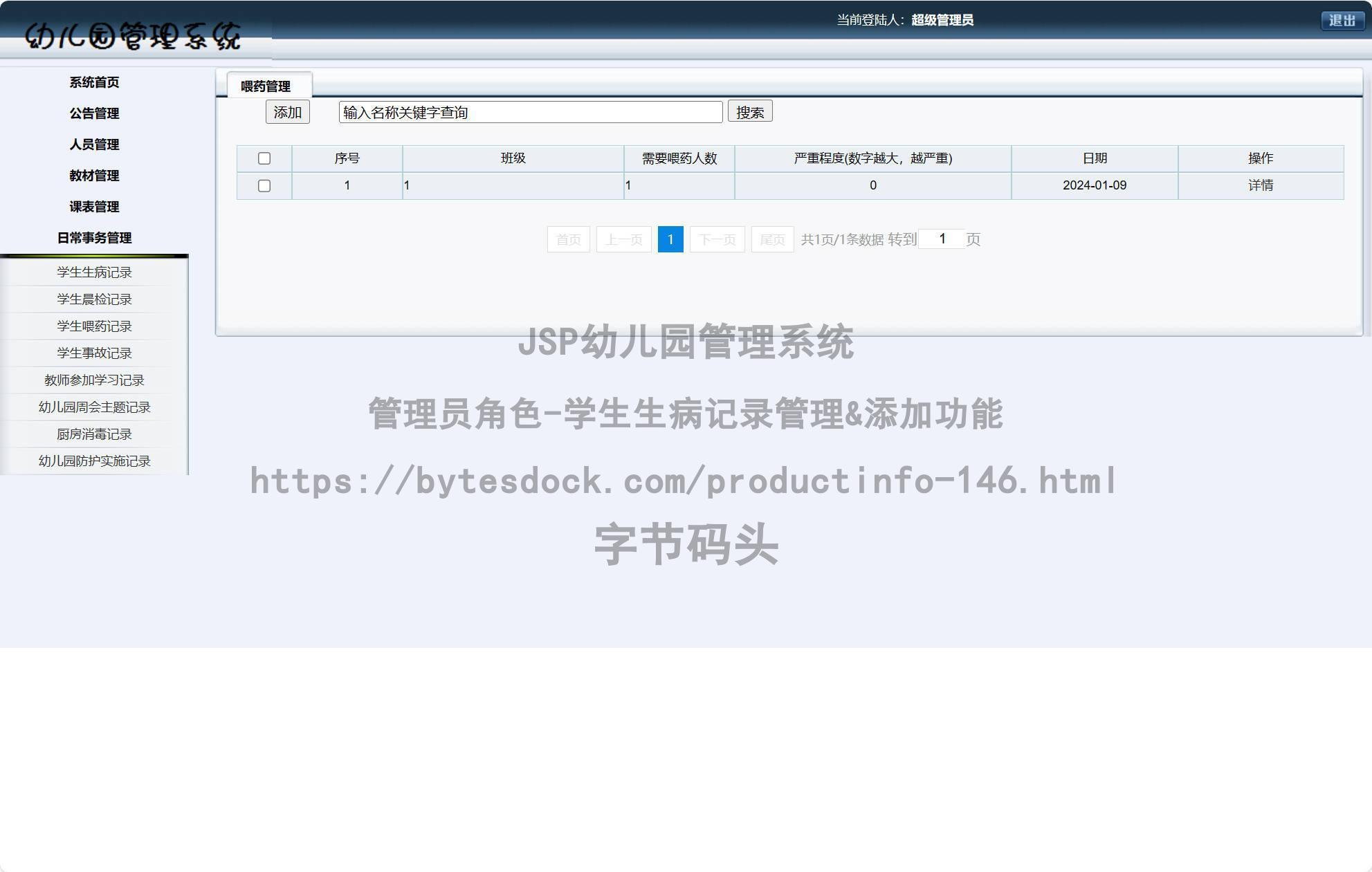Open 详情 for the 2024-01-09 record
The image size is (1372, 872).
[1261, 185]
